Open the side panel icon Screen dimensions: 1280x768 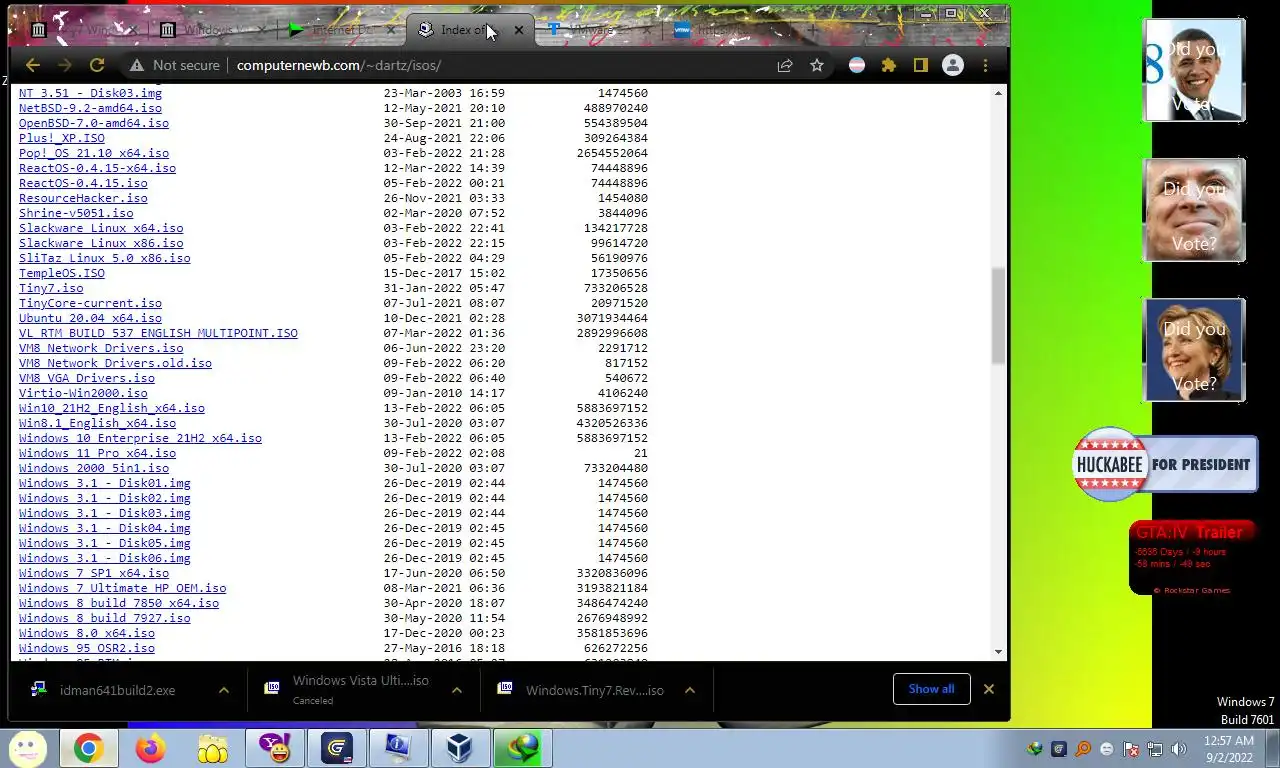point(921,65)
